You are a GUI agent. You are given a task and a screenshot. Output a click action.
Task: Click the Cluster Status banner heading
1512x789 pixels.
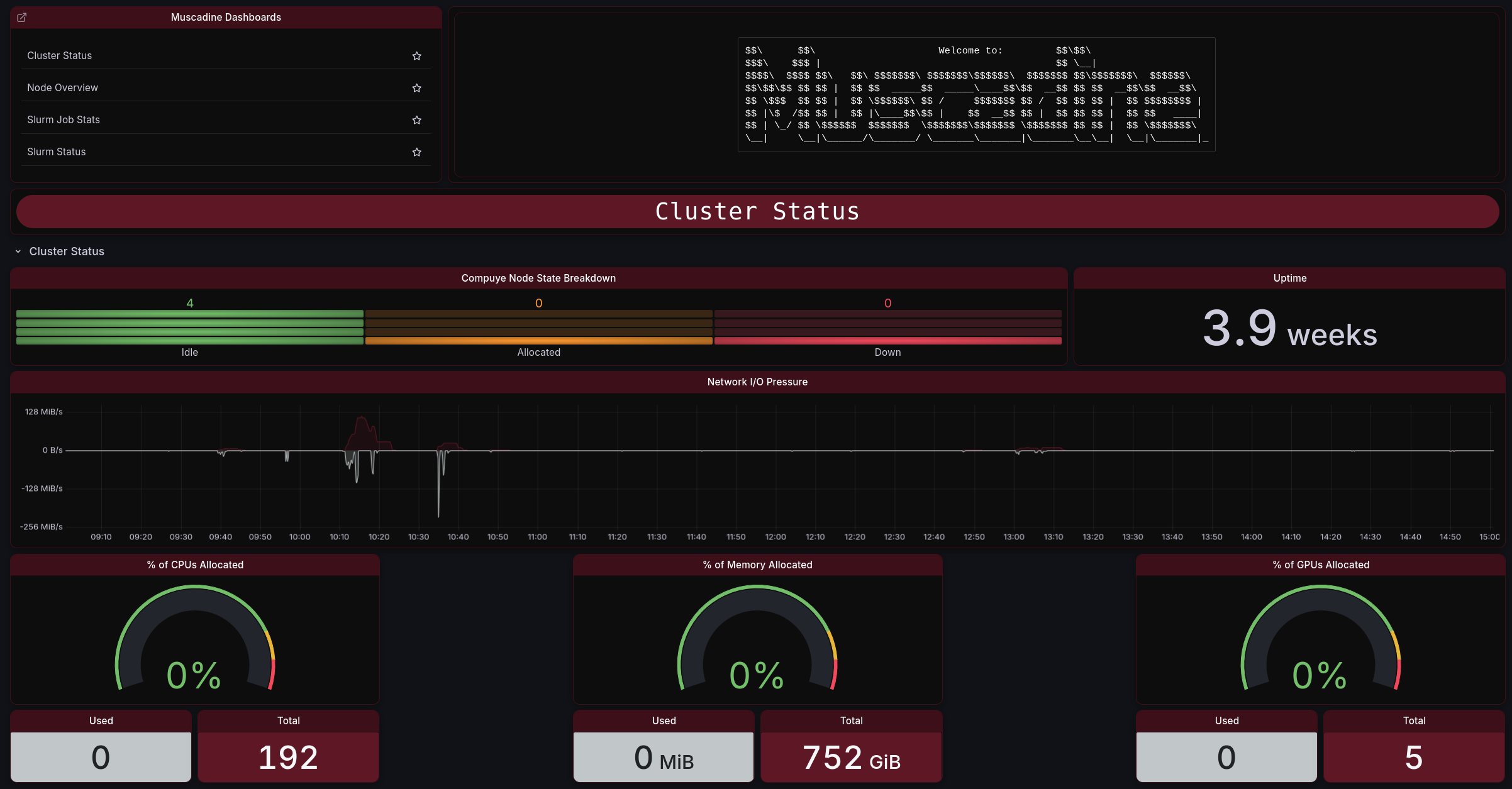coord(757,212)
